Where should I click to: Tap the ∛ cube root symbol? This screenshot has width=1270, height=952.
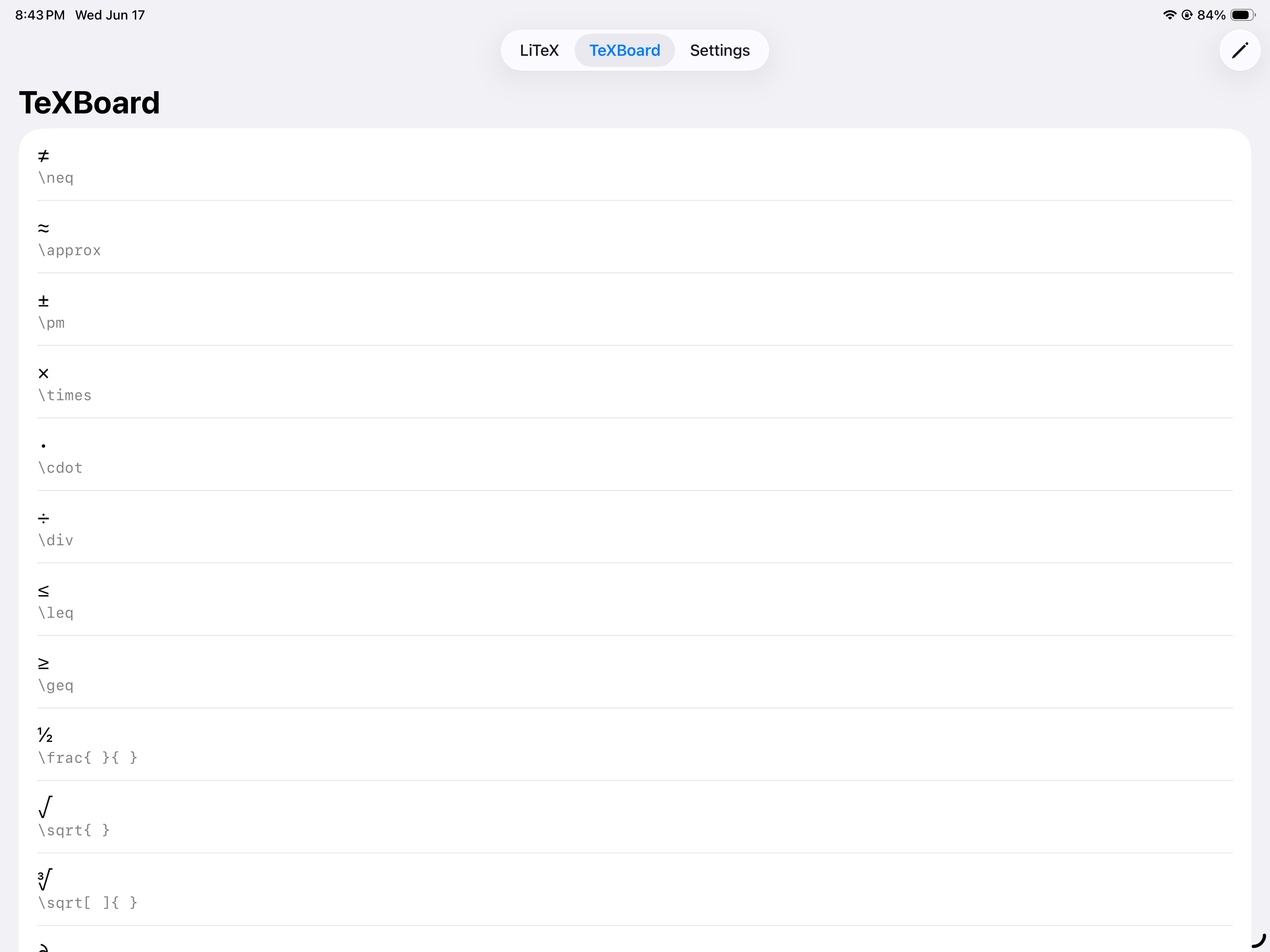(45, 879)
